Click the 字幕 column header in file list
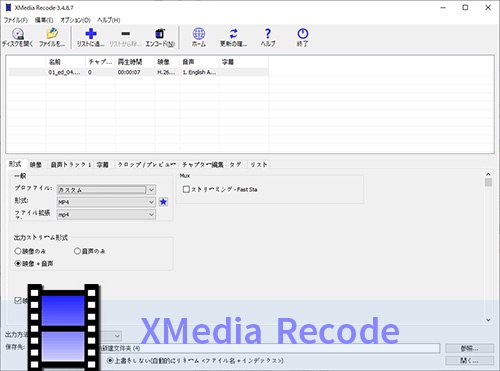The image size is (500, 371). pos(244,62)
